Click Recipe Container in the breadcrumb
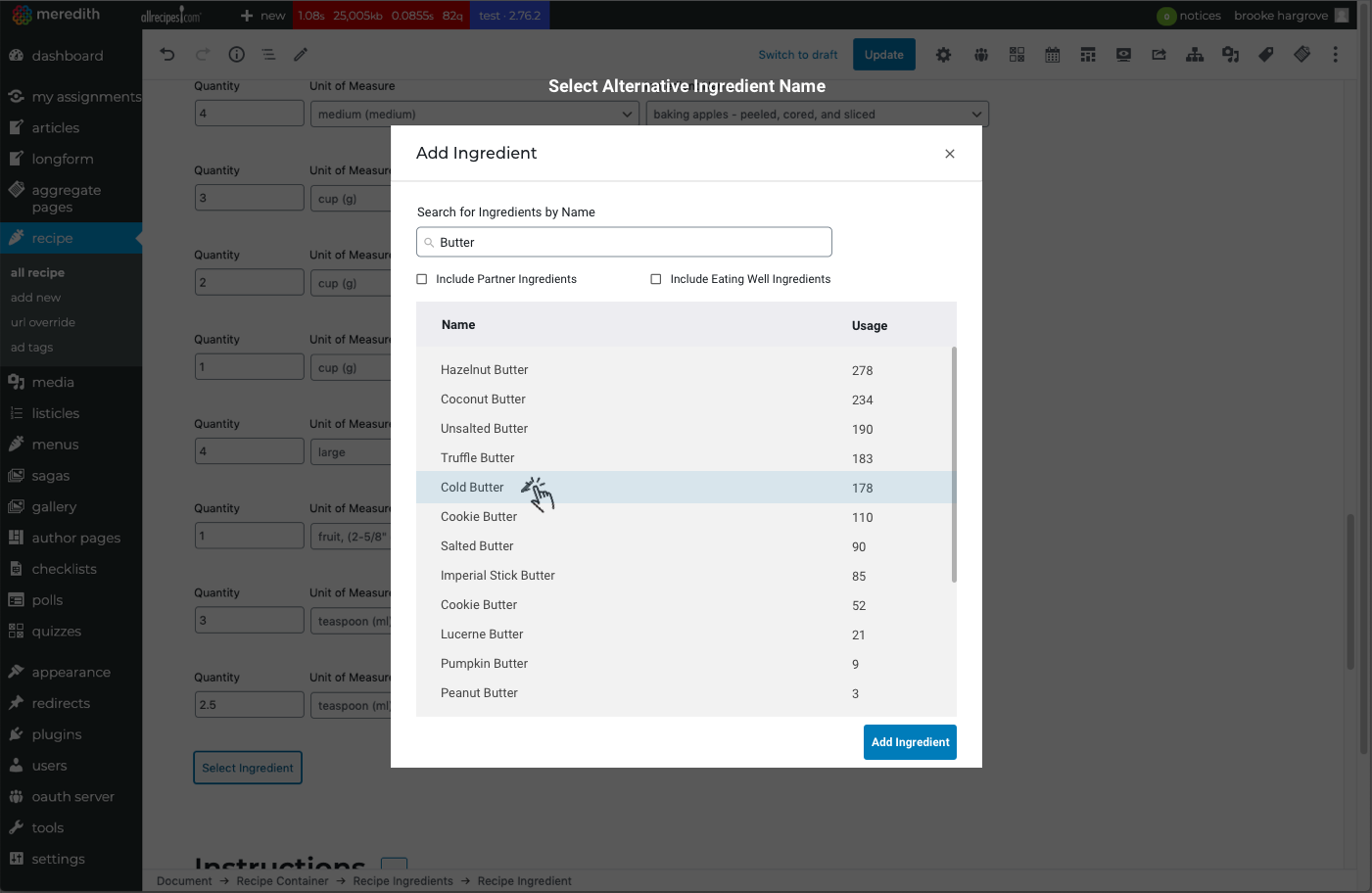 tap(283, 881)
